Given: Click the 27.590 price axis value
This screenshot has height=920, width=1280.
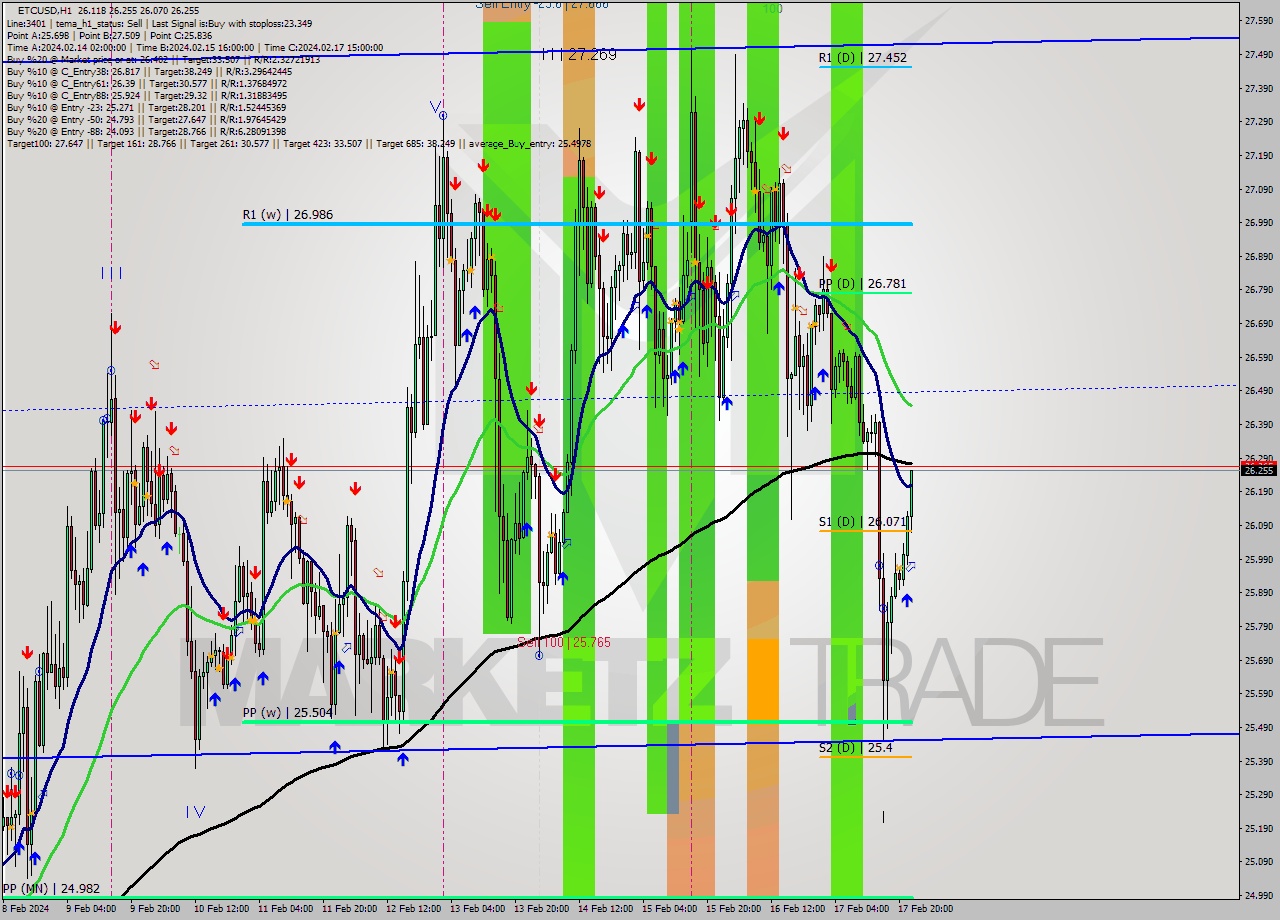Looking at the screenshot, I should pos(1259,20).
